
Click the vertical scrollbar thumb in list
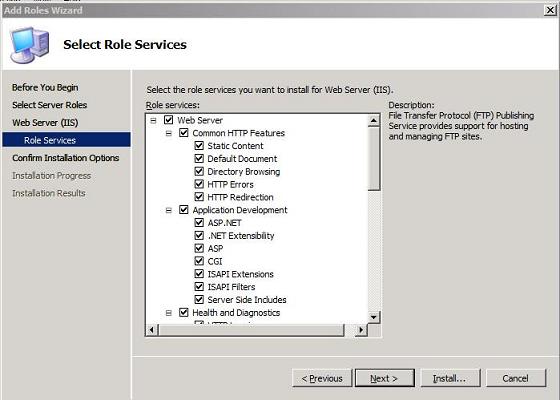pyautogui.click(x=374, y=159)
